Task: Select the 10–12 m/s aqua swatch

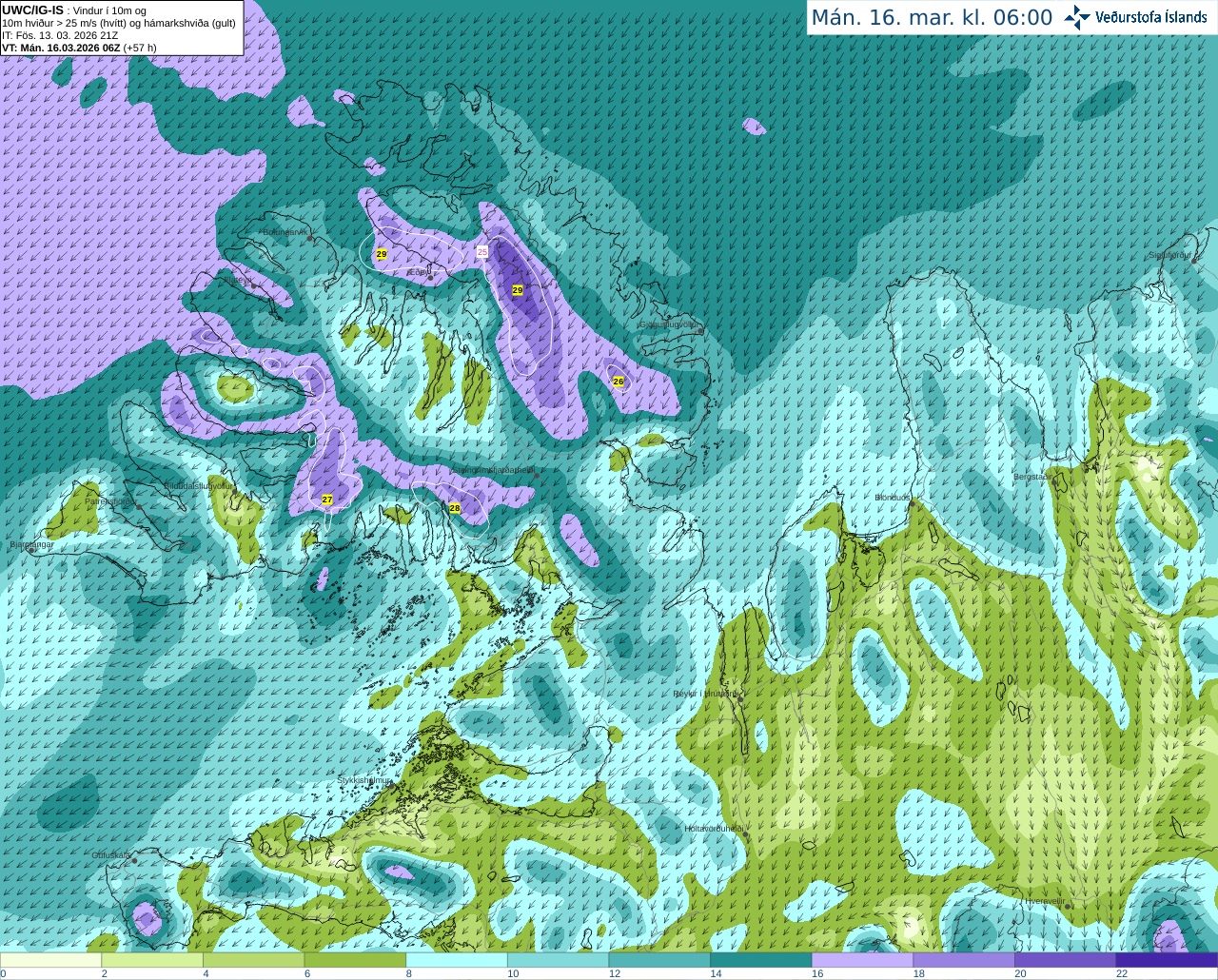Action: [558, 960]
